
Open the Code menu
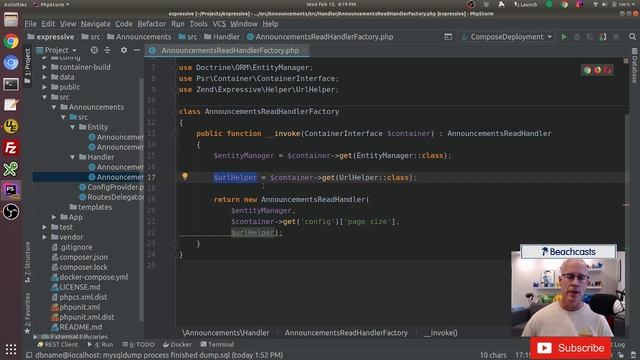coord(124,24)
